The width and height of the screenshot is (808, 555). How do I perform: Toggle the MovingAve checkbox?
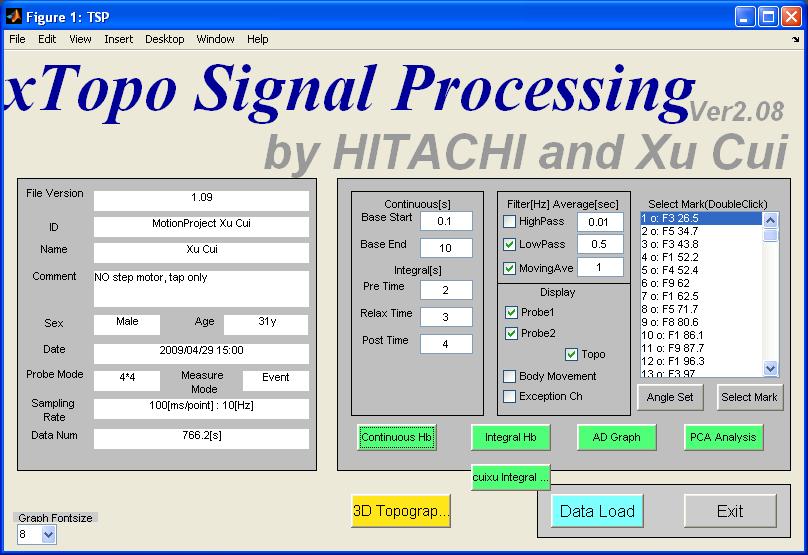pos(509,268)
